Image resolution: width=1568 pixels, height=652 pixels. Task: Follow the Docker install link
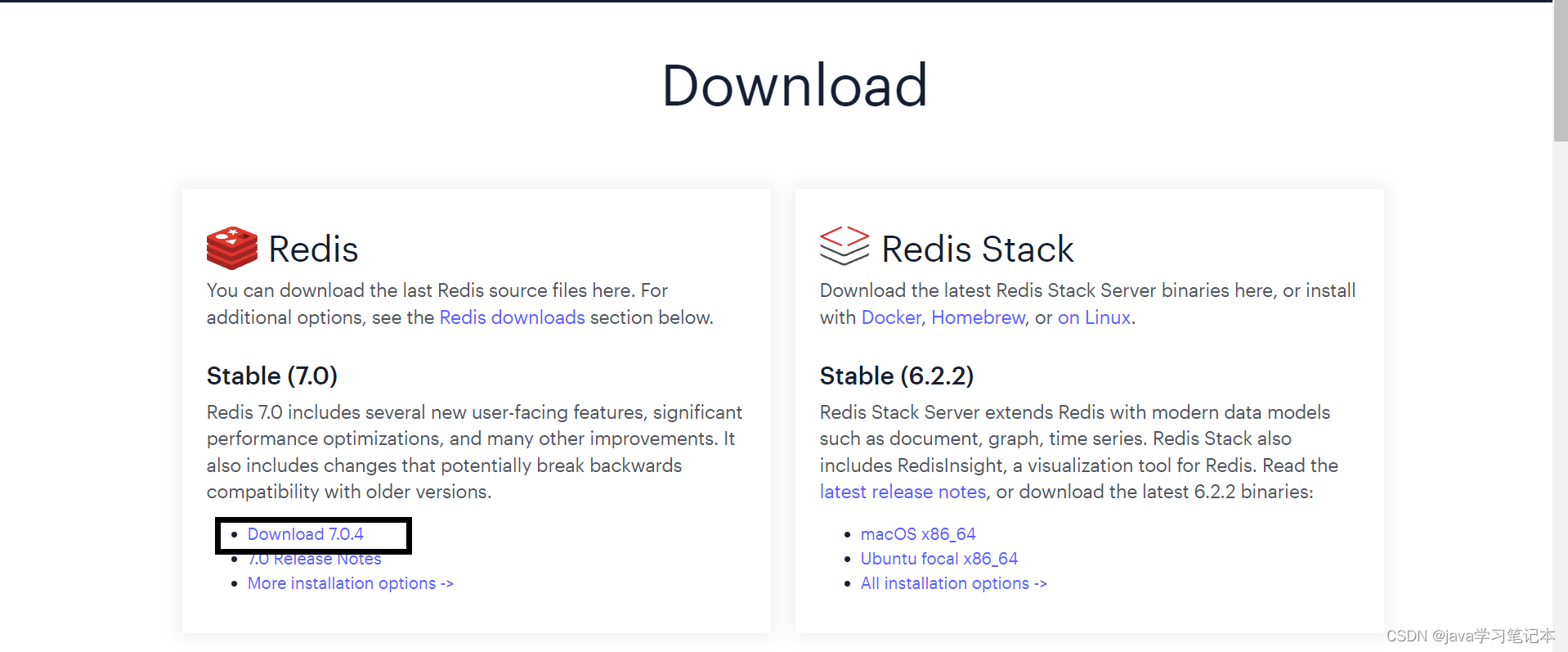point(891,317)
